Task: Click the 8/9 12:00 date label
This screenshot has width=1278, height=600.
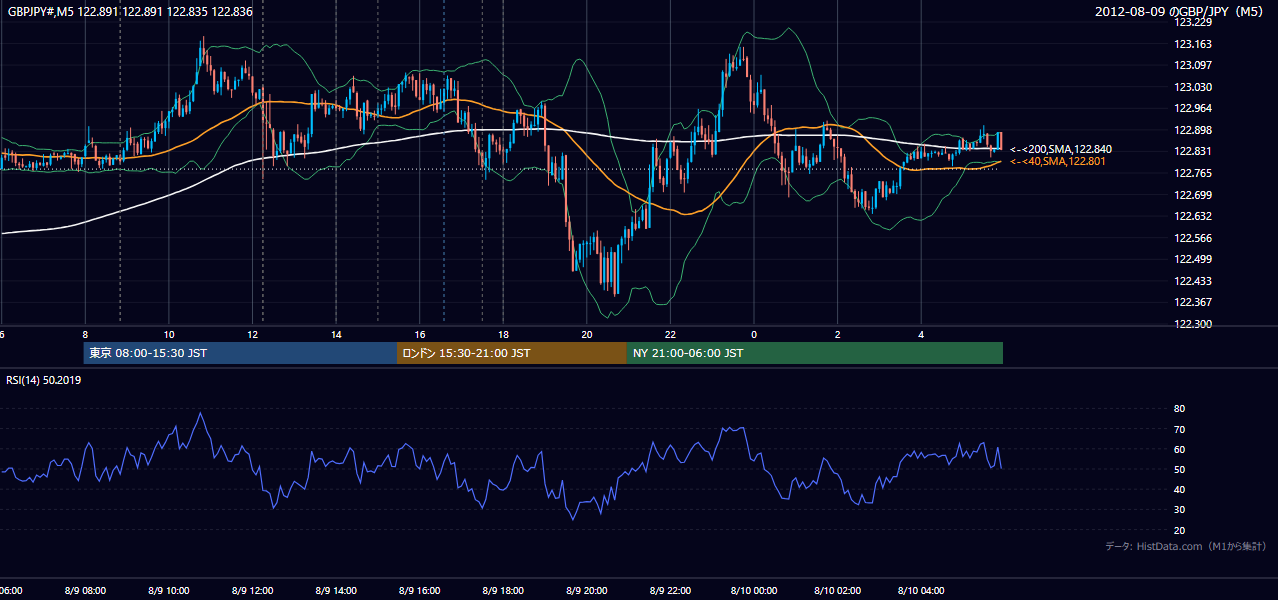Action: pyautogui.click(x=253, y=591)
